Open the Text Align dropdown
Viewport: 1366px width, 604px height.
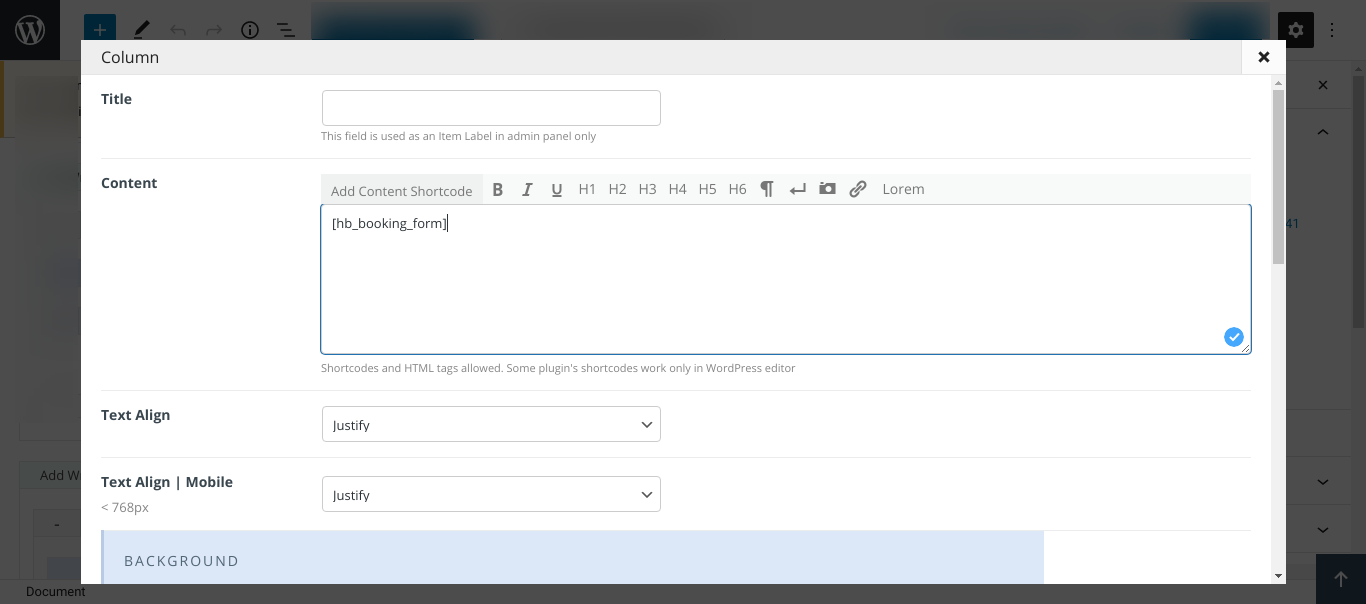click(x=491, y=424)
